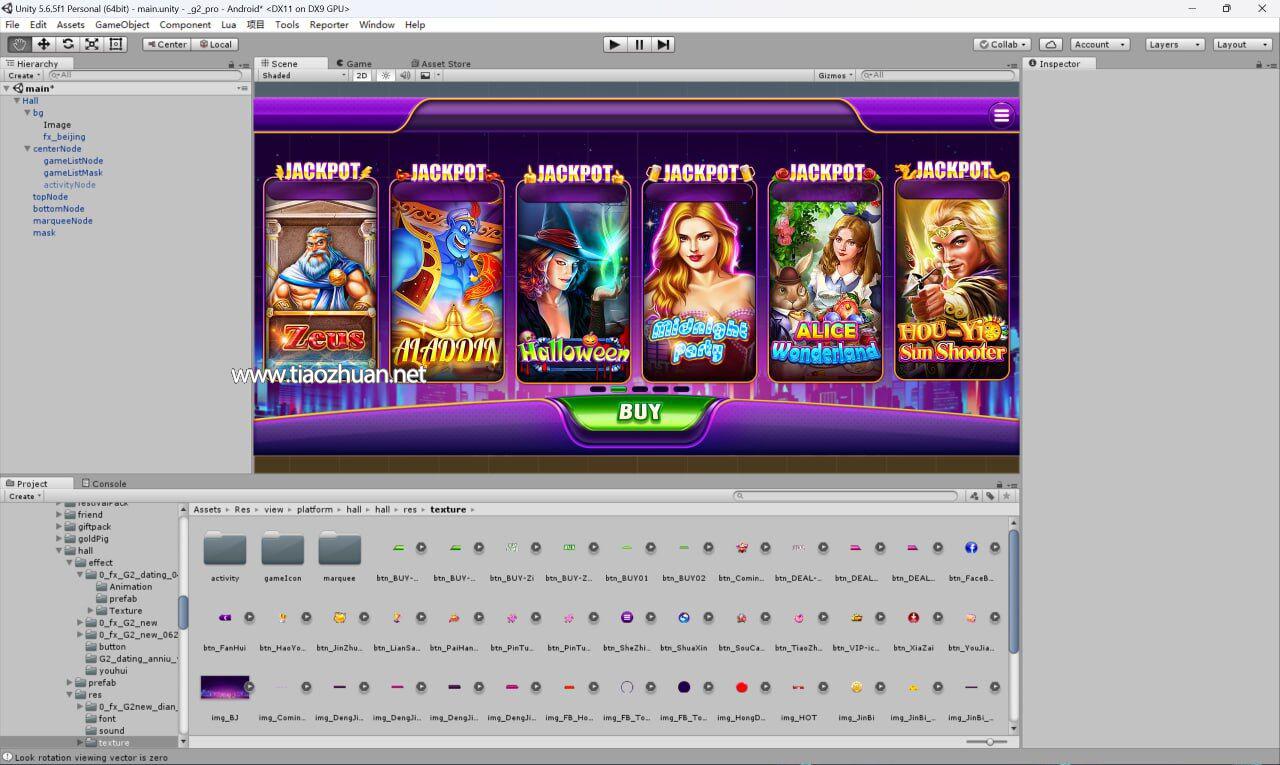This screenshot has height=765, width=1280.
Task: Select the img_HOT texture asset
Action: 799,696
